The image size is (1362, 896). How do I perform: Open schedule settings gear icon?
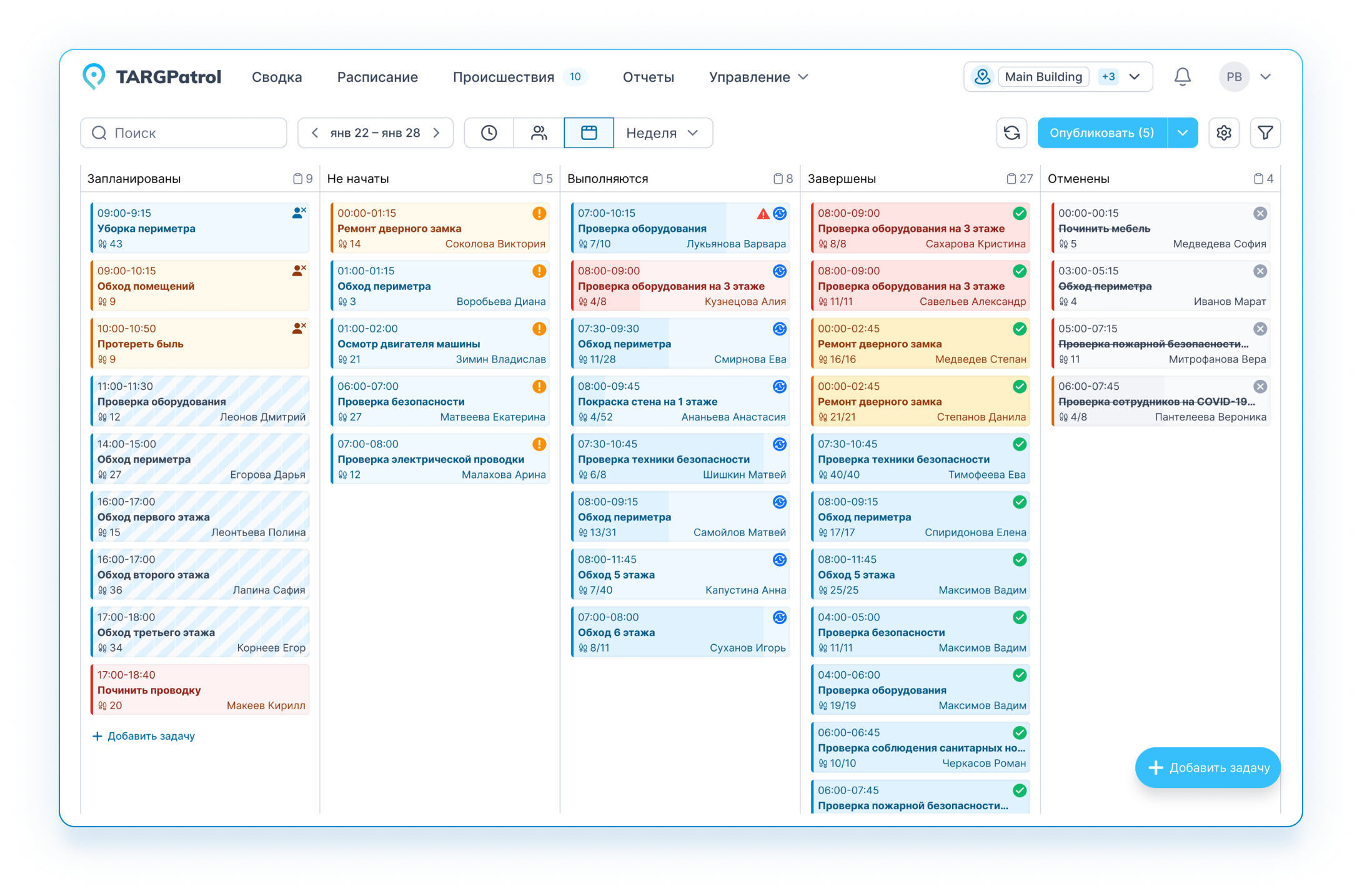[x=1223, y=133]
